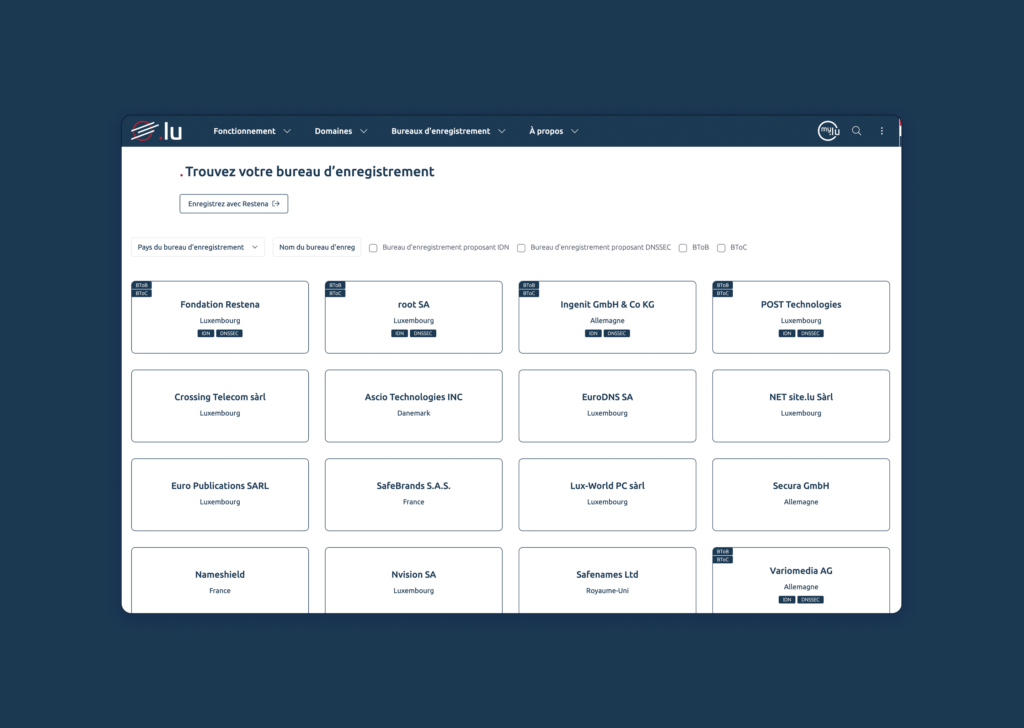This screenshot has width=1024, height=728.
Task: Open the Domaines menu
Action: (x=340, y=130)
